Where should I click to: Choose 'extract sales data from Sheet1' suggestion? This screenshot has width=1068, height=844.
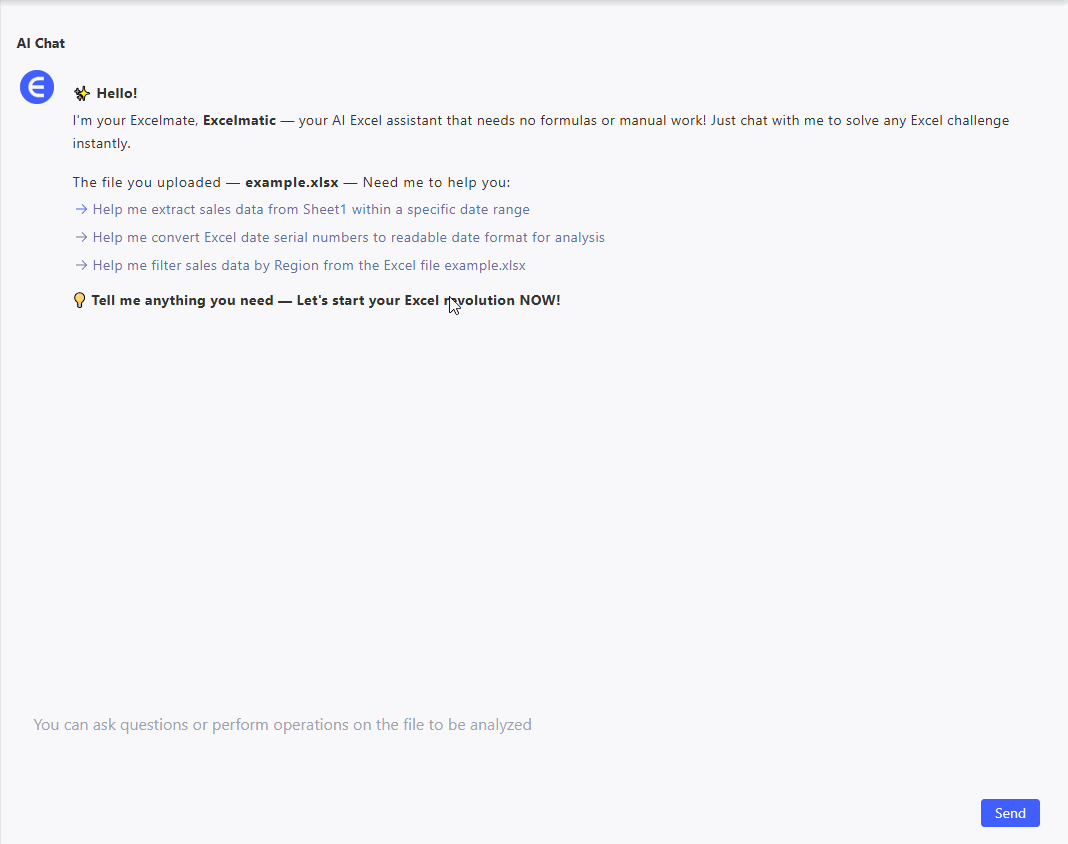coord(311,210)
